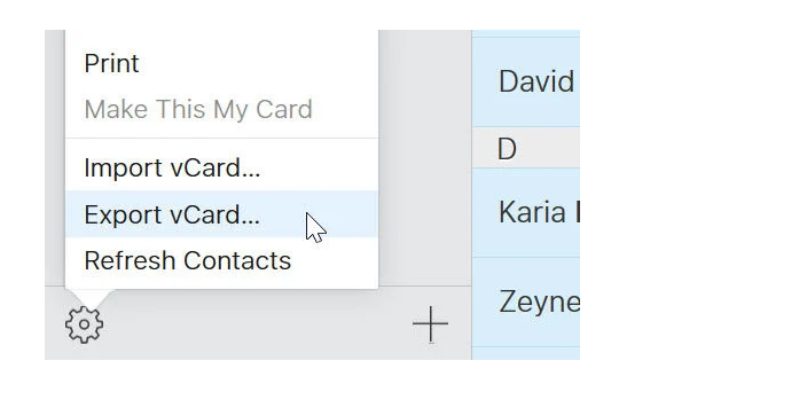Refresh Contacts from the popup menu
Screen dimensions: 799x400
(x=222, y=260)
